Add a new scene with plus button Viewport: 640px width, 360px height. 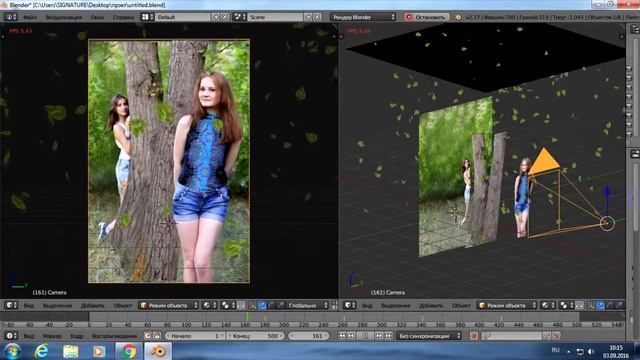click(308, 17)
